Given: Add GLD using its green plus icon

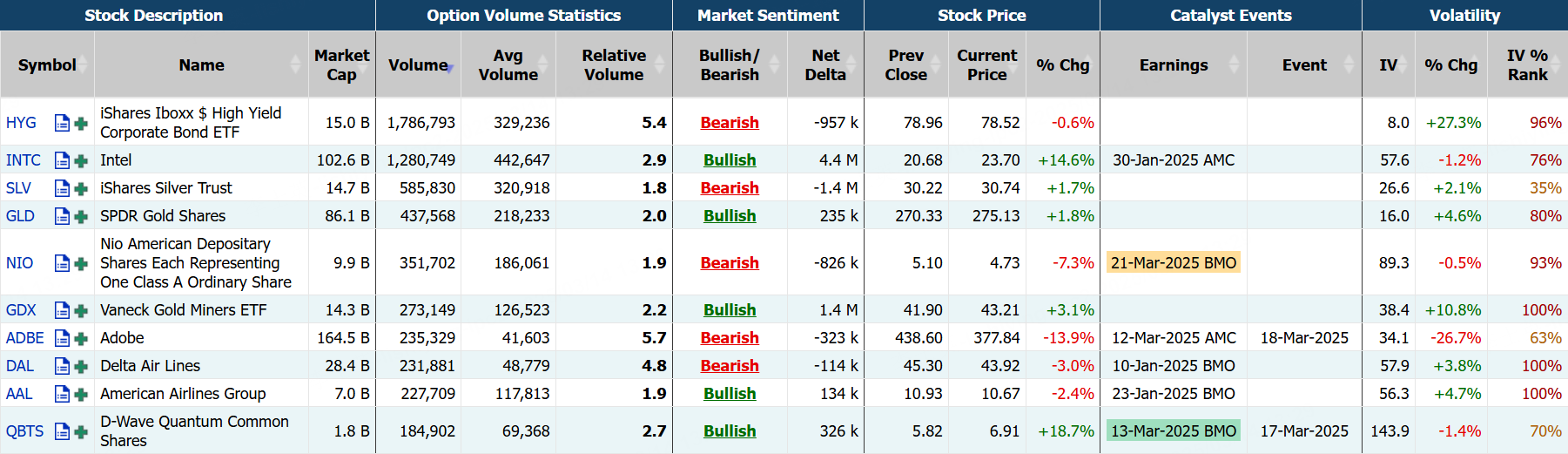Looking at the screenshot, I should tap(81, 216).
